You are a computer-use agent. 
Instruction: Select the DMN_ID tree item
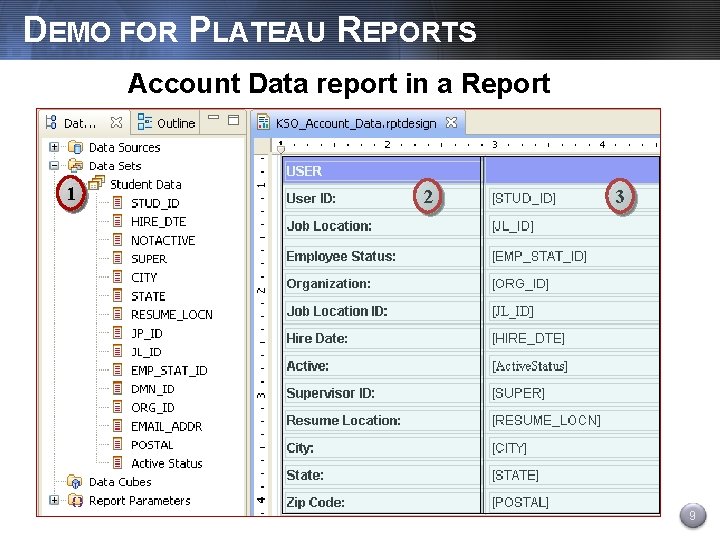[153, 389]
